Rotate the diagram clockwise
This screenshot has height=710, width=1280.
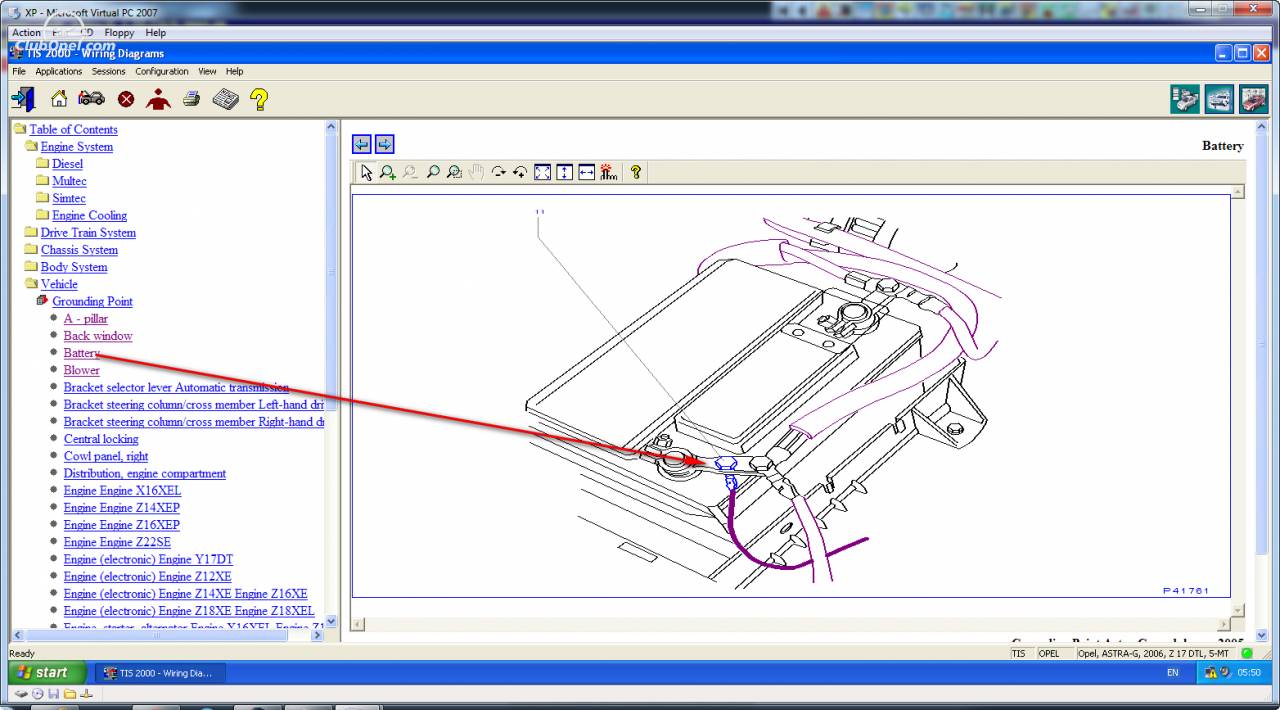(x=498, y=172)
